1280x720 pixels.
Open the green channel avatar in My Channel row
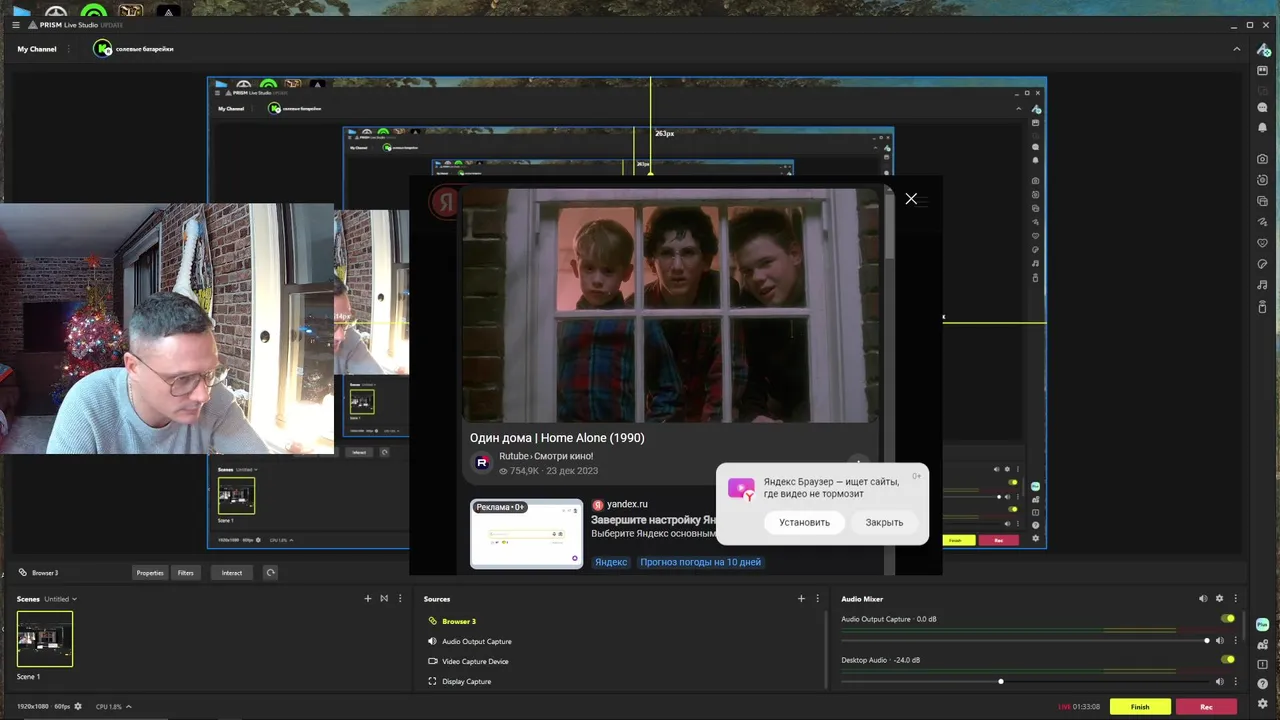tap(102, 48)
